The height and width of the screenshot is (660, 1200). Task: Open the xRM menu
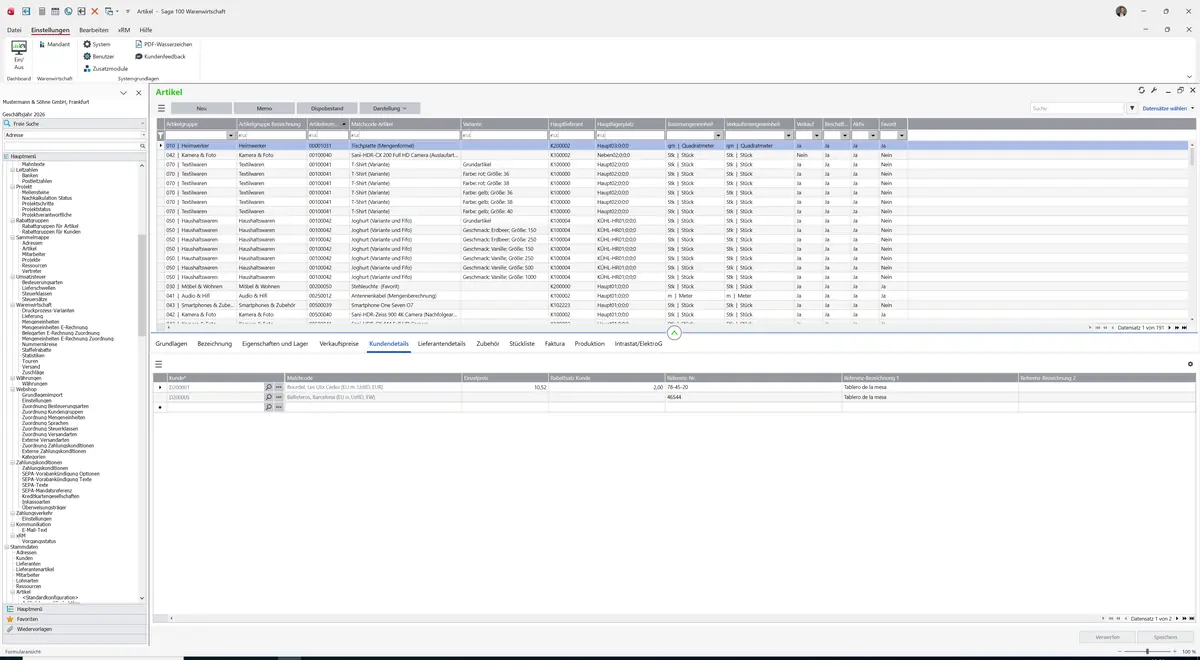click(x=124, y=30)
